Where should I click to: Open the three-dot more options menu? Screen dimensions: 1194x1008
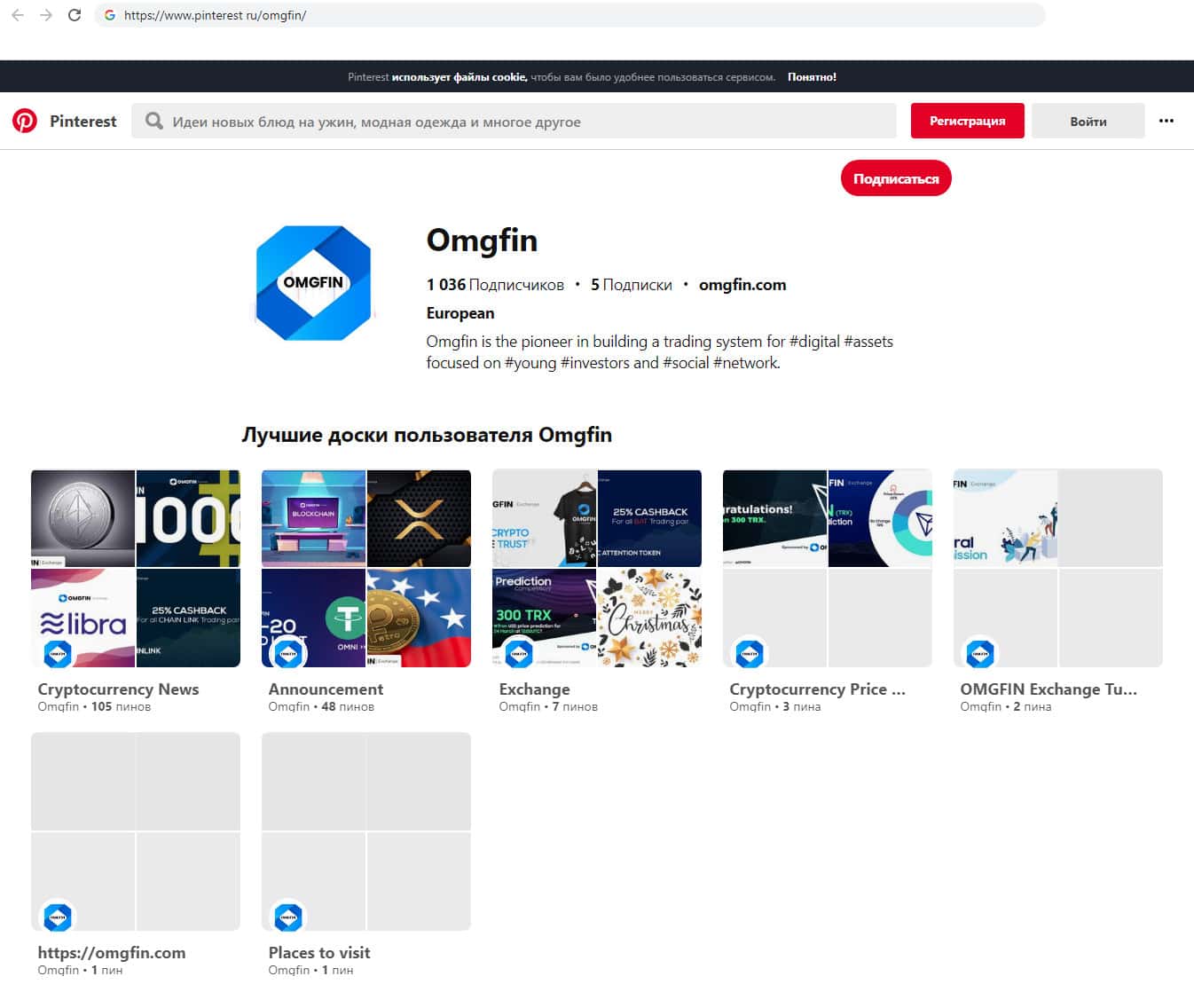[1166, 121]
